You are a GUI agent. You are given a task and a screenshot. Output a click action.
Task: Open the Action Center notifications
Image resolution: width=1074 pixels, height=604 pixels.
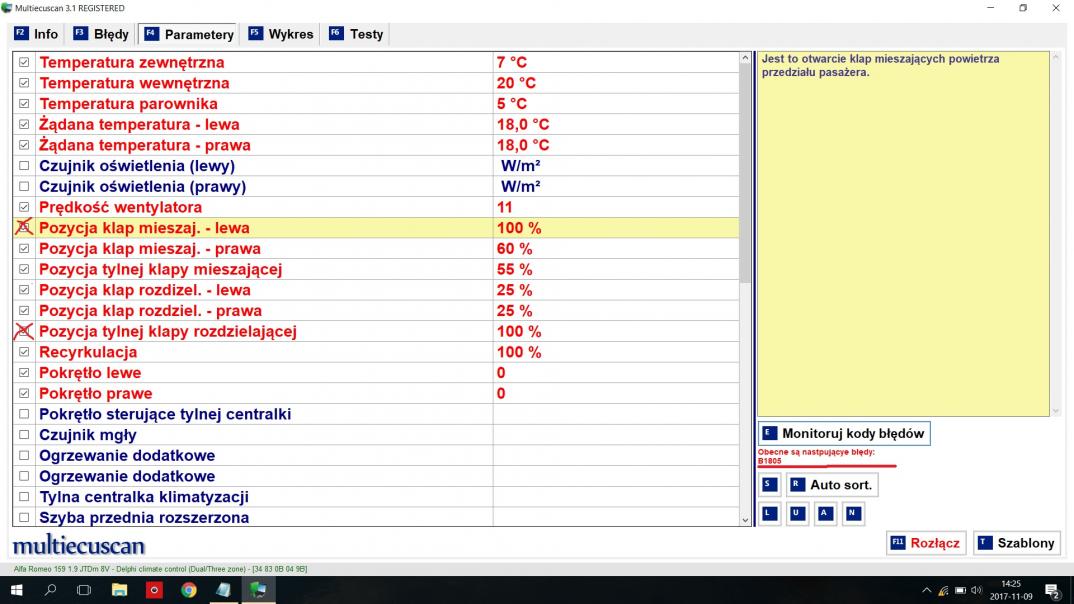coord(1053,590)
